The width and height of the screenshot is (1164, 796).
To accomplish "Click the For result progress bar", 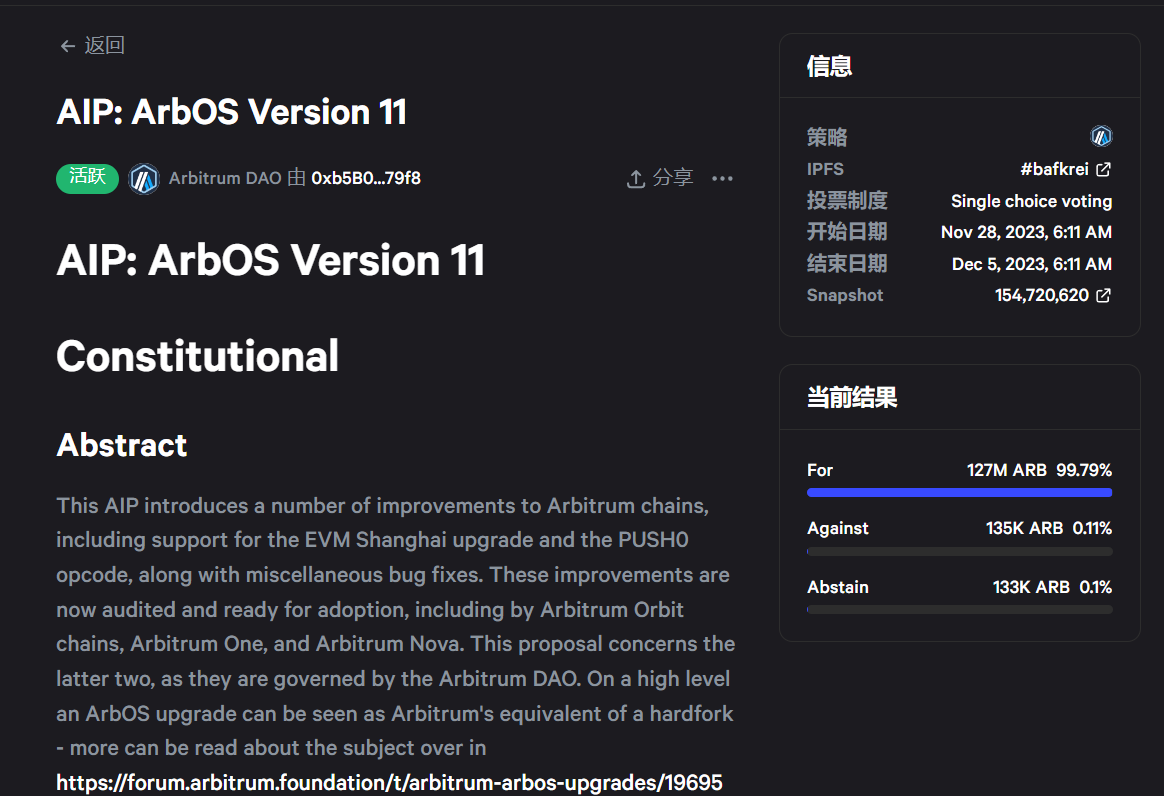I will pos(959,493).
